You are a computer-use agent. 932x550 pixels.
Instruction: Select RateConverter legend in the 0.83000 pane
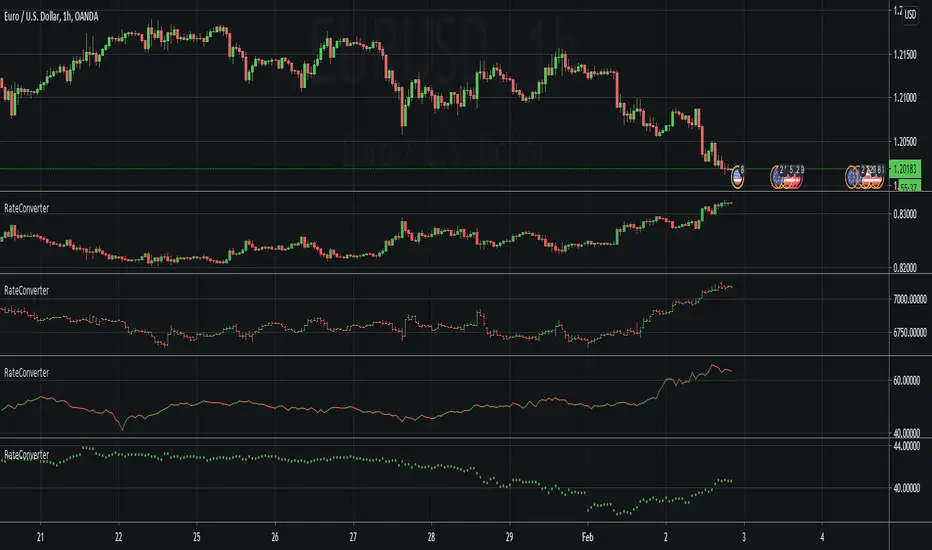pos(27,207)
